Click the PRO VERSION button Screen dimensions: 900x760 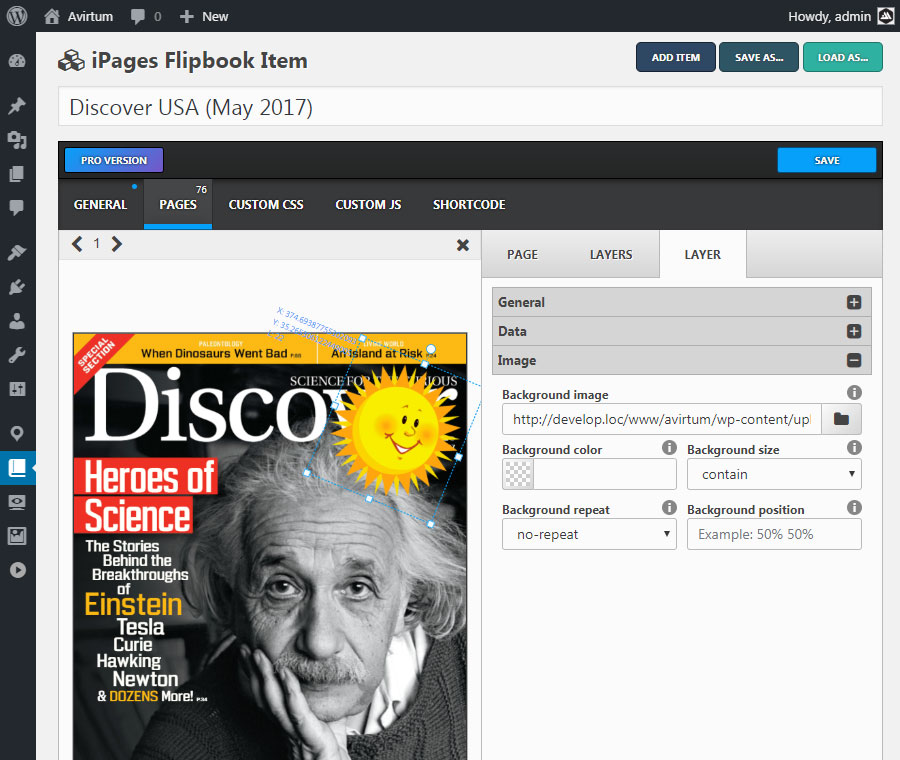(114, 160)
